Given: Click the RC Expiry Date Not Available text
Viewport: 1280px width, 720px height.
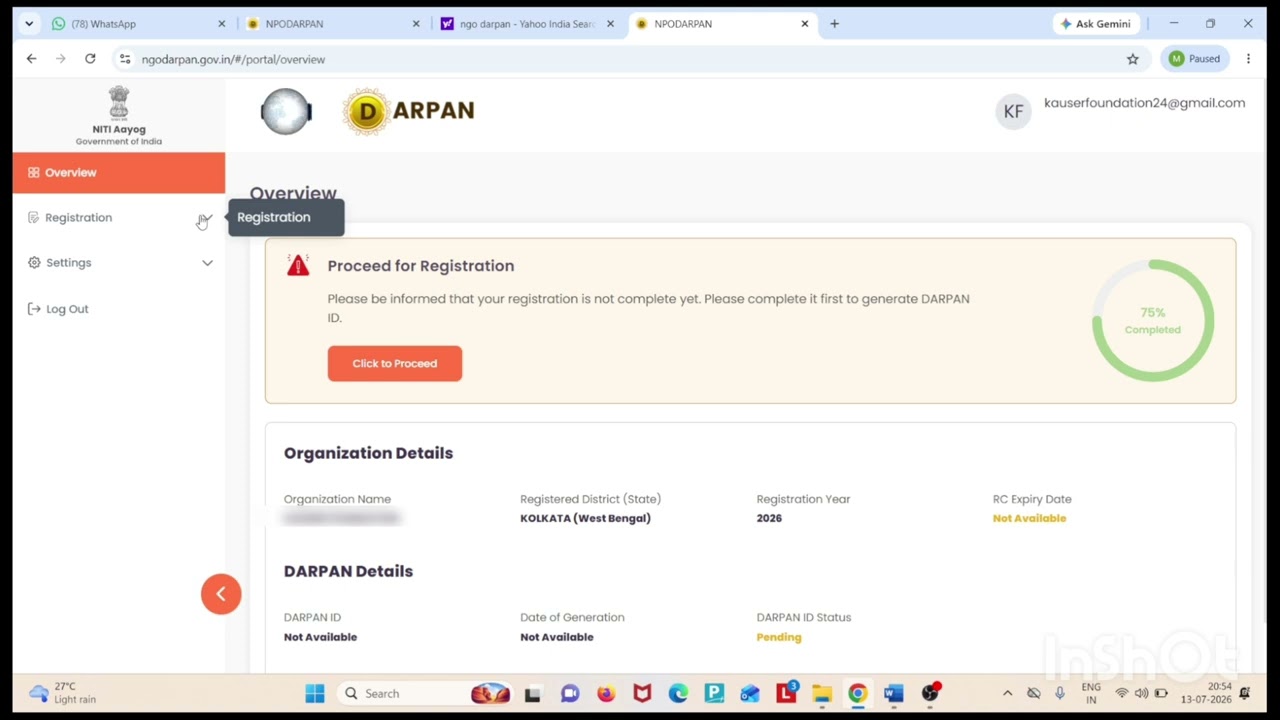Looking at the screenshot, I should (1029, 518).
